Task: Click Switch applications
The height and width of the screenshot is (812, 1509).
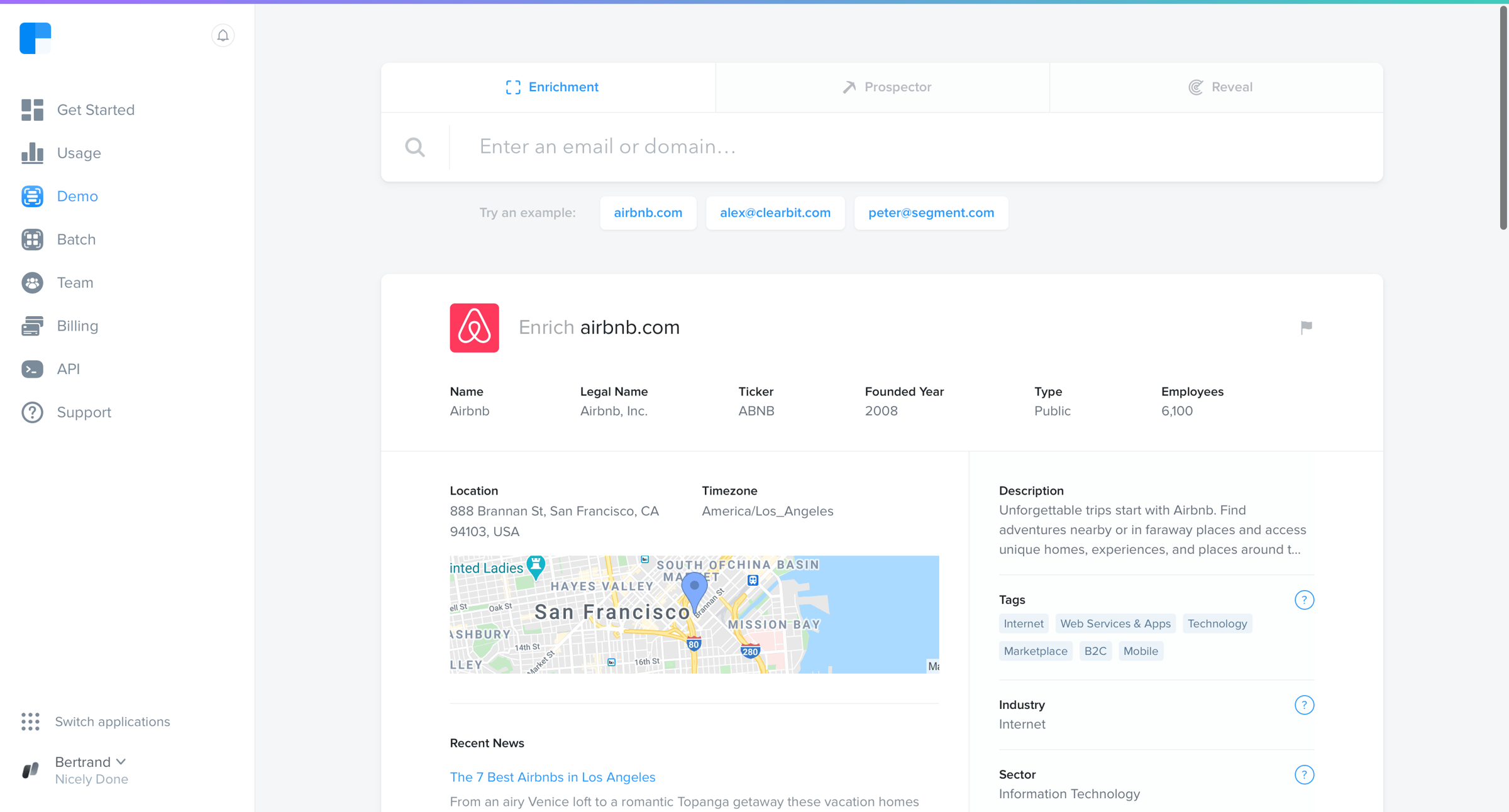Action: tap(112, 721)
